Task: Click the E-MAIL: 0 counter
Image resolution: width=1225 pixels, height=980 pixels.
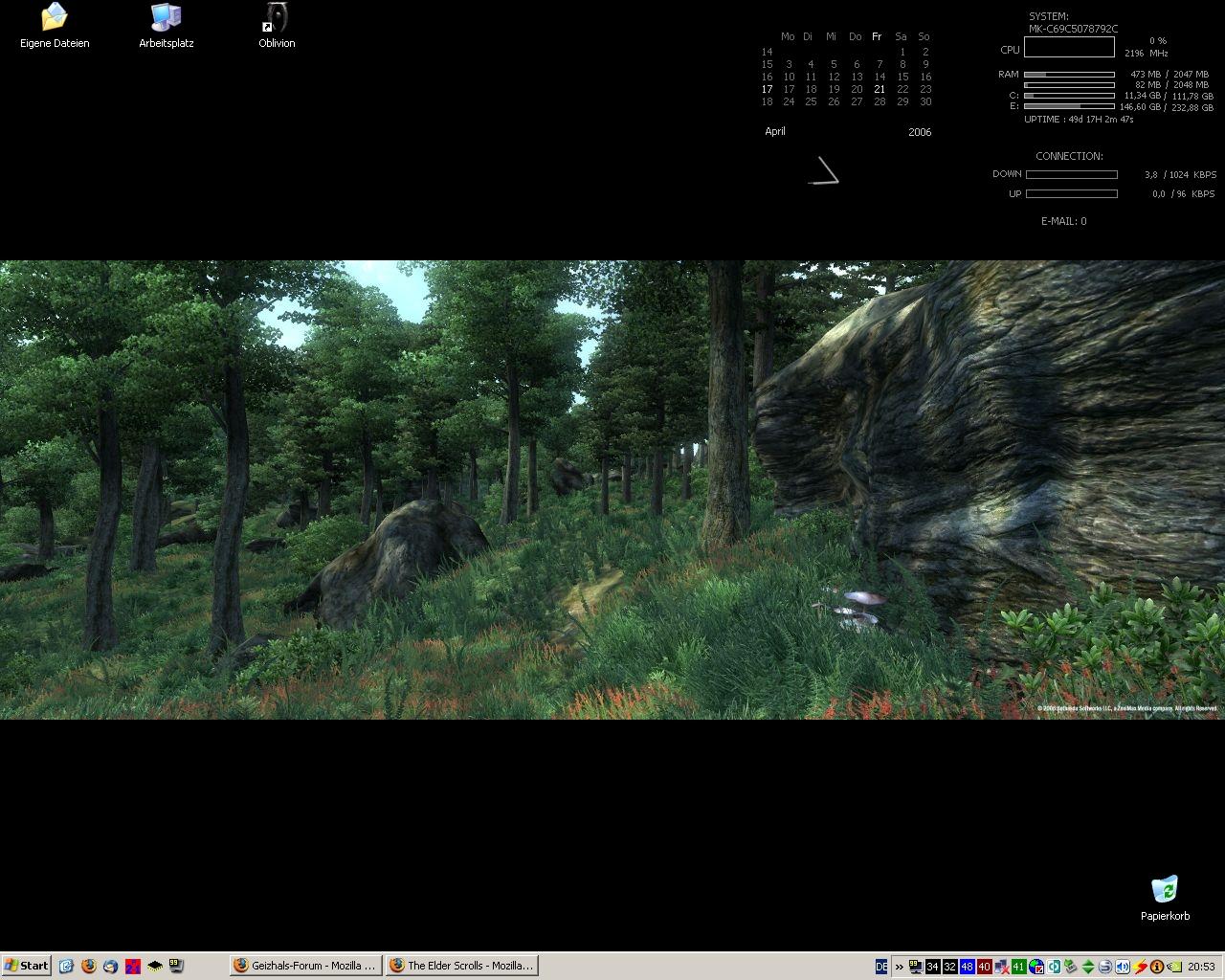Action: click(x=1064, y=221)
